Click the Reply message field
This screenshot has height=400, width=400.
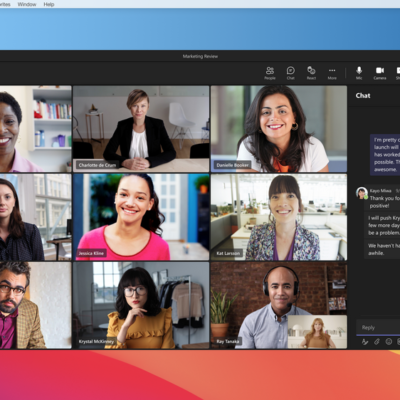(x=378, y=327)
